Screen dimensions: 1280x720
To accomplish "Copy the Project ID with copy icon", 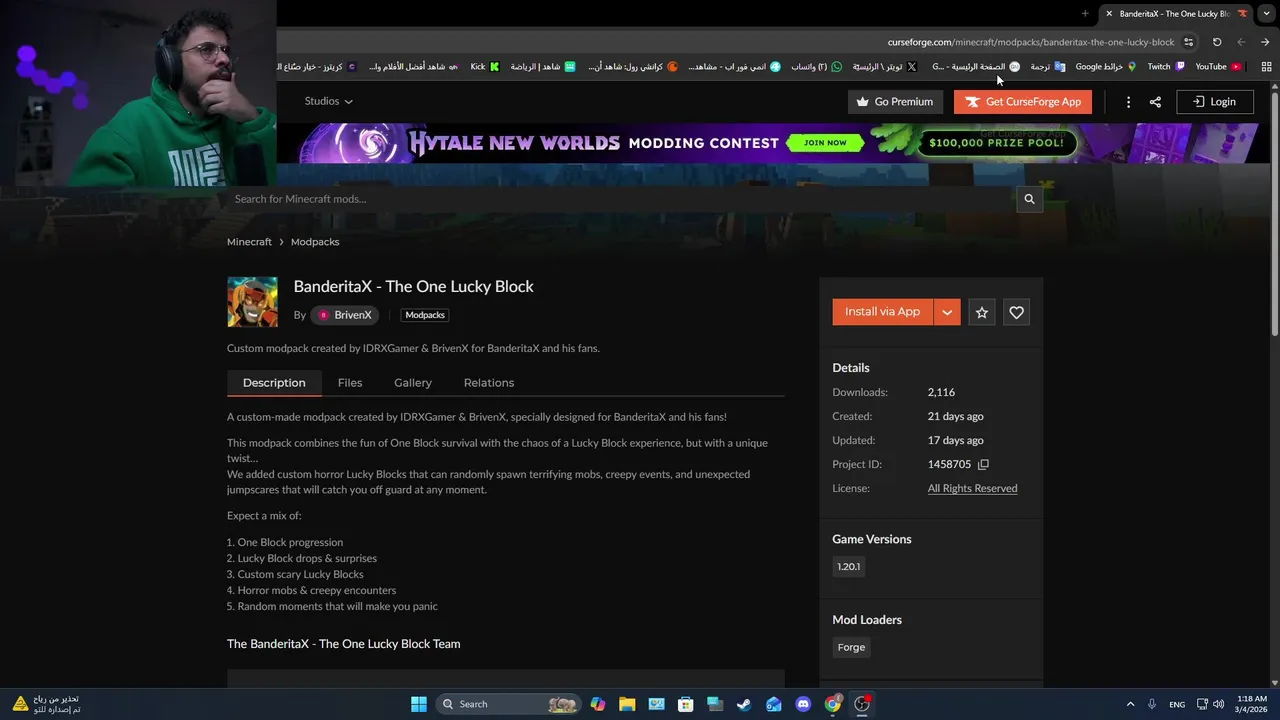I will [x=983, y=465].
